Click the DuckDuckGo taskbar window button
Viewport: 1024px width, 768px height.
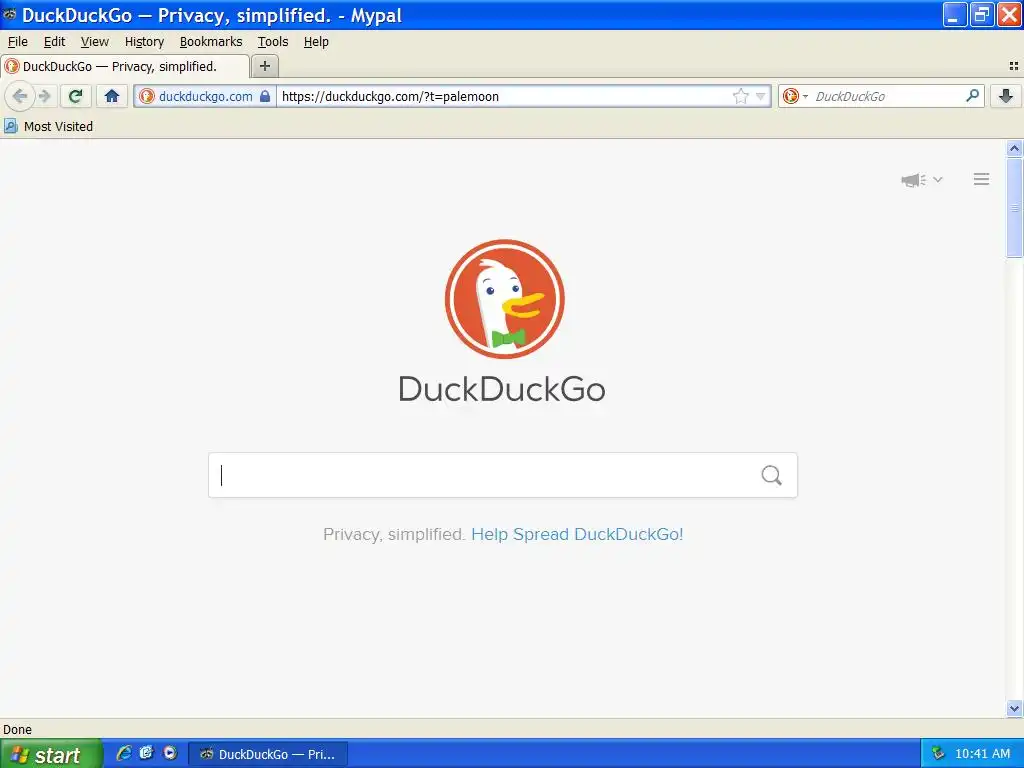268,754
